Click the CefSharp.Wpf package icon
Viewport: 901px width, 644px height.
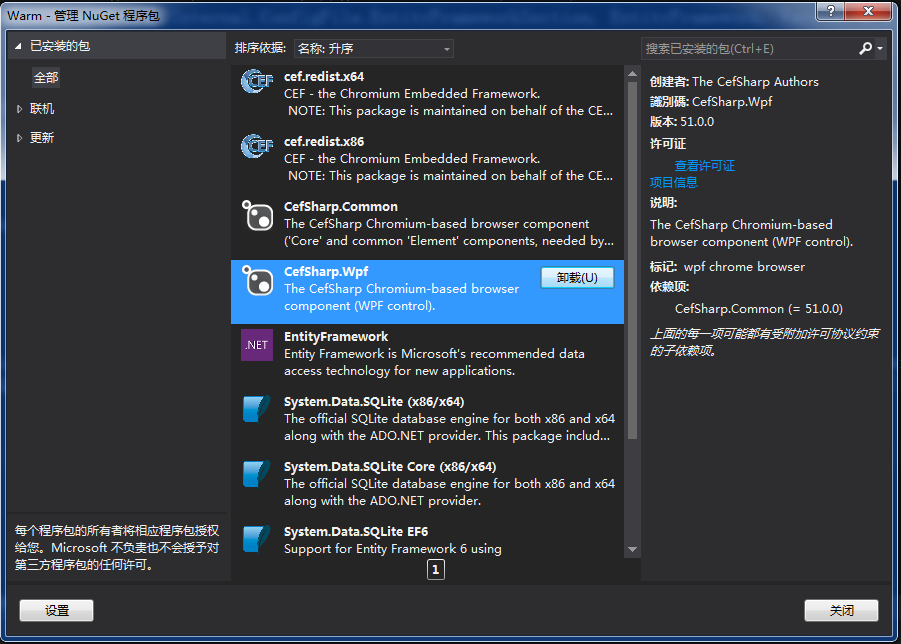pos(257,280)
